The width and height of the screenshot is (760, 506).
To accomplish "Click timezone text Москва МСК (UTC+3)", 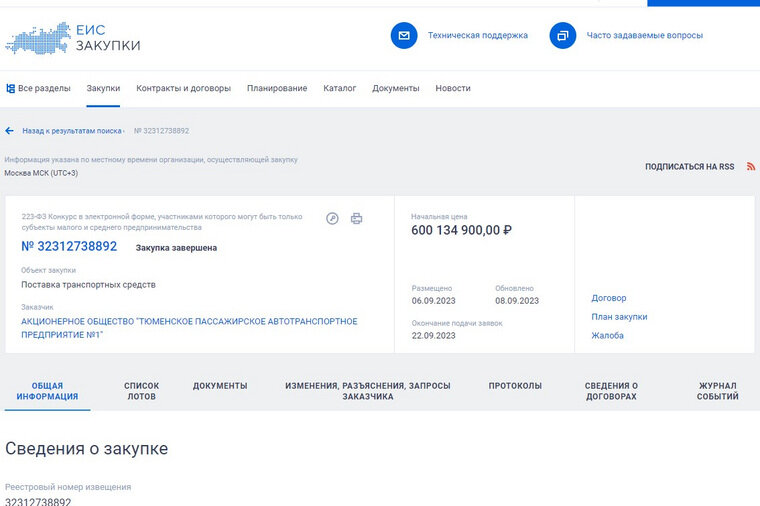I will (41, 173).
